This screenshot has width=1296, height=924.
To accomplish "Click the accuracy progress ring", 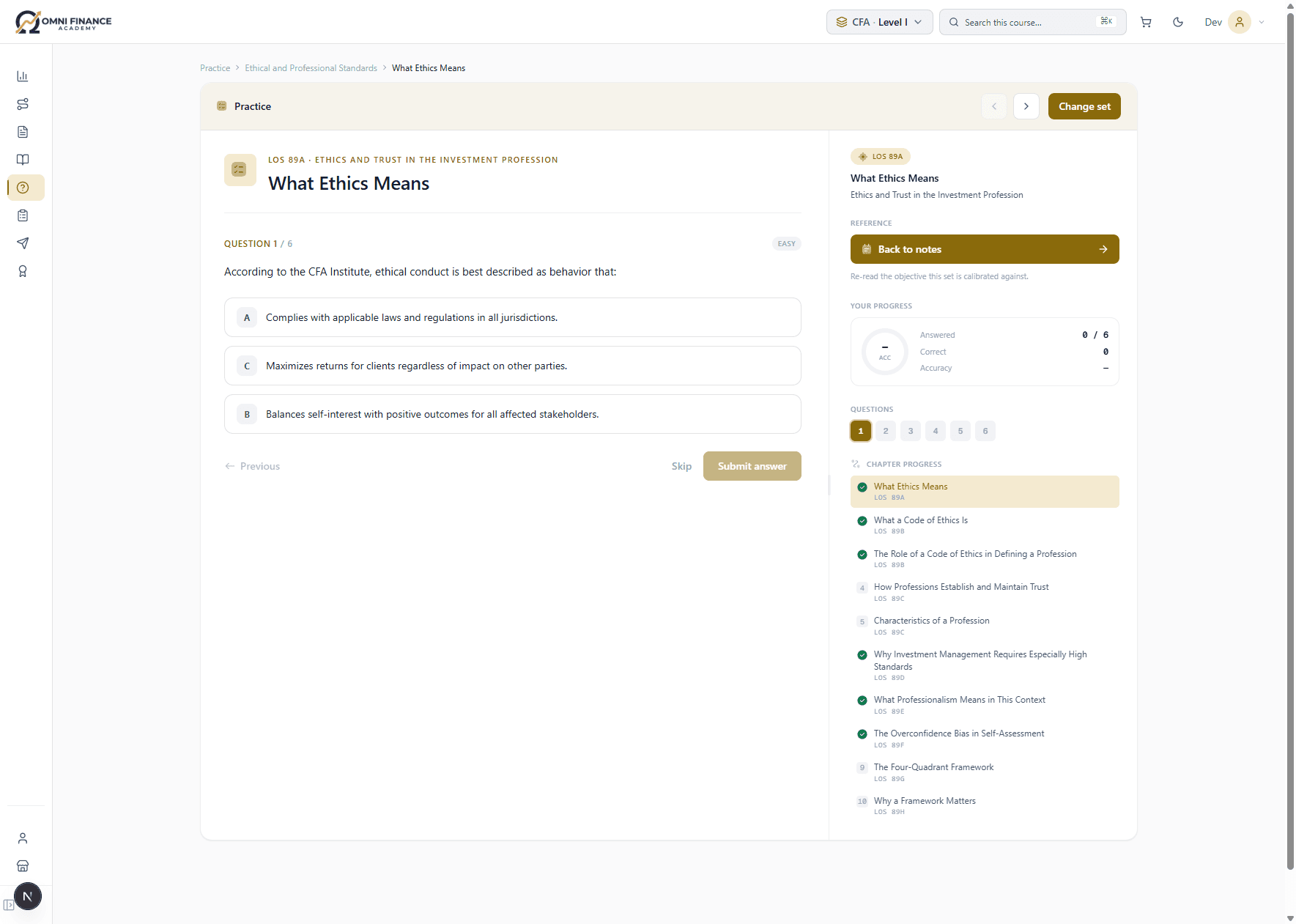I will pos(885,352).
